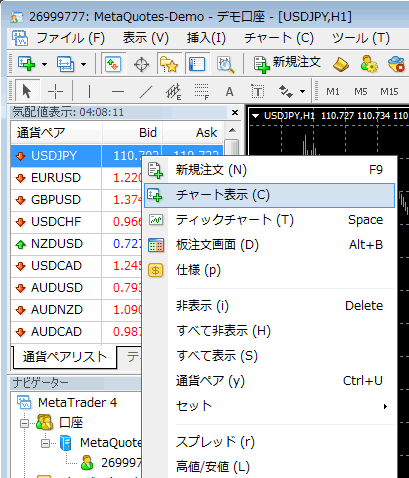Open the 挿入(I) menu

(x=206, y=38)
